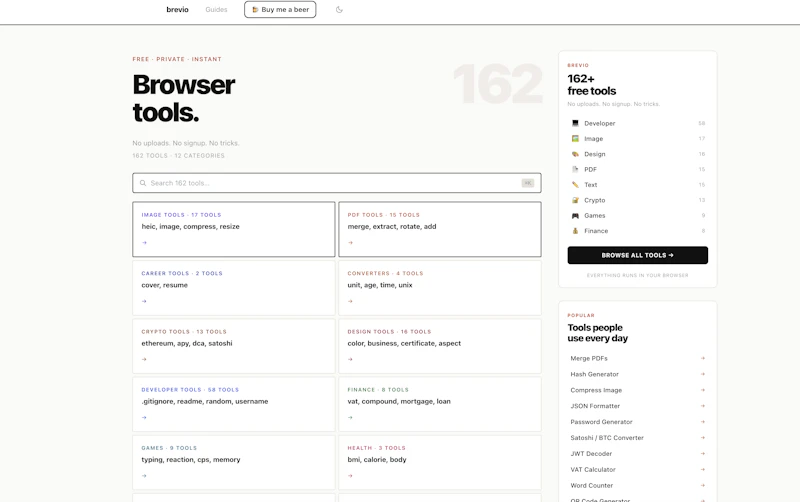Click the arrow beside JWT Decoder

(703, 453)
